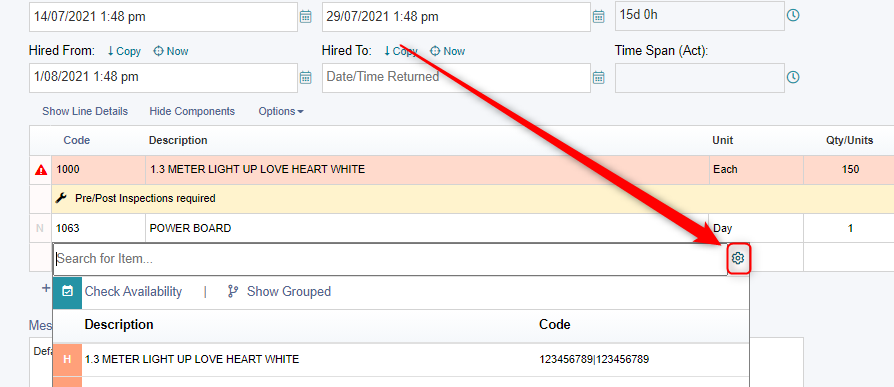Focus the Search for Item field
894x387 pixels.
[x=390, y=259]
